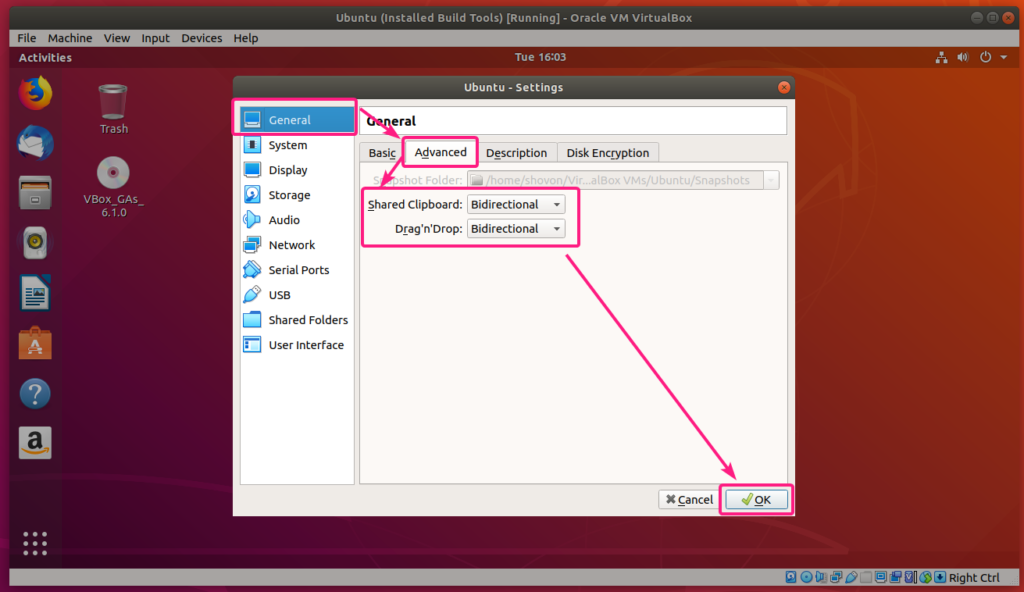Image resolution: width=1024 pixels, height=592 pixels.
Task: Click the network status icon in VM status bar
Action: (836, 577)
